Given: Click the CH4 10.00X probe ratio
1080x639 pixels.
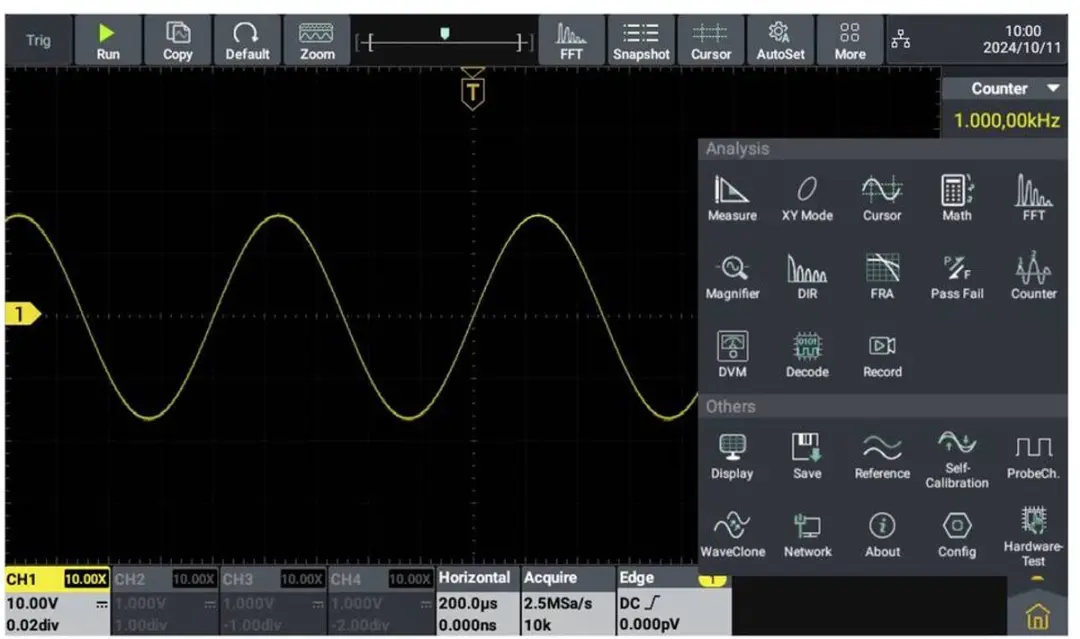Looking at the screenshot, I should (x=410, y=579).
